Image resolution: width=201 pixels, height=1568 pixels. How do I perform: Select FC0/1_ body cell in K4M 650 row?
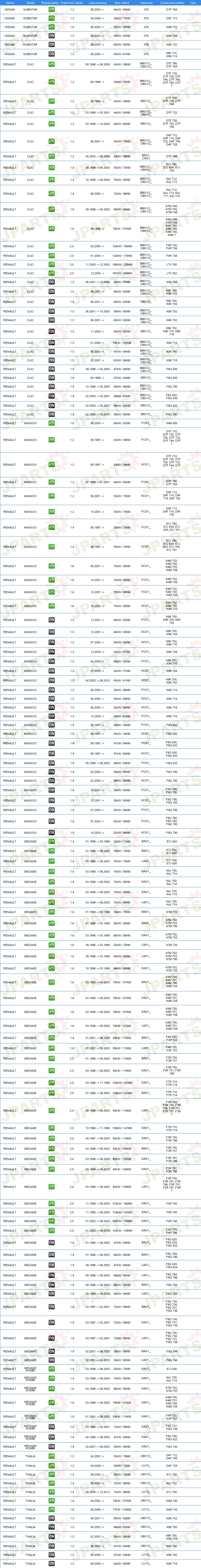[x=146, y=423]
